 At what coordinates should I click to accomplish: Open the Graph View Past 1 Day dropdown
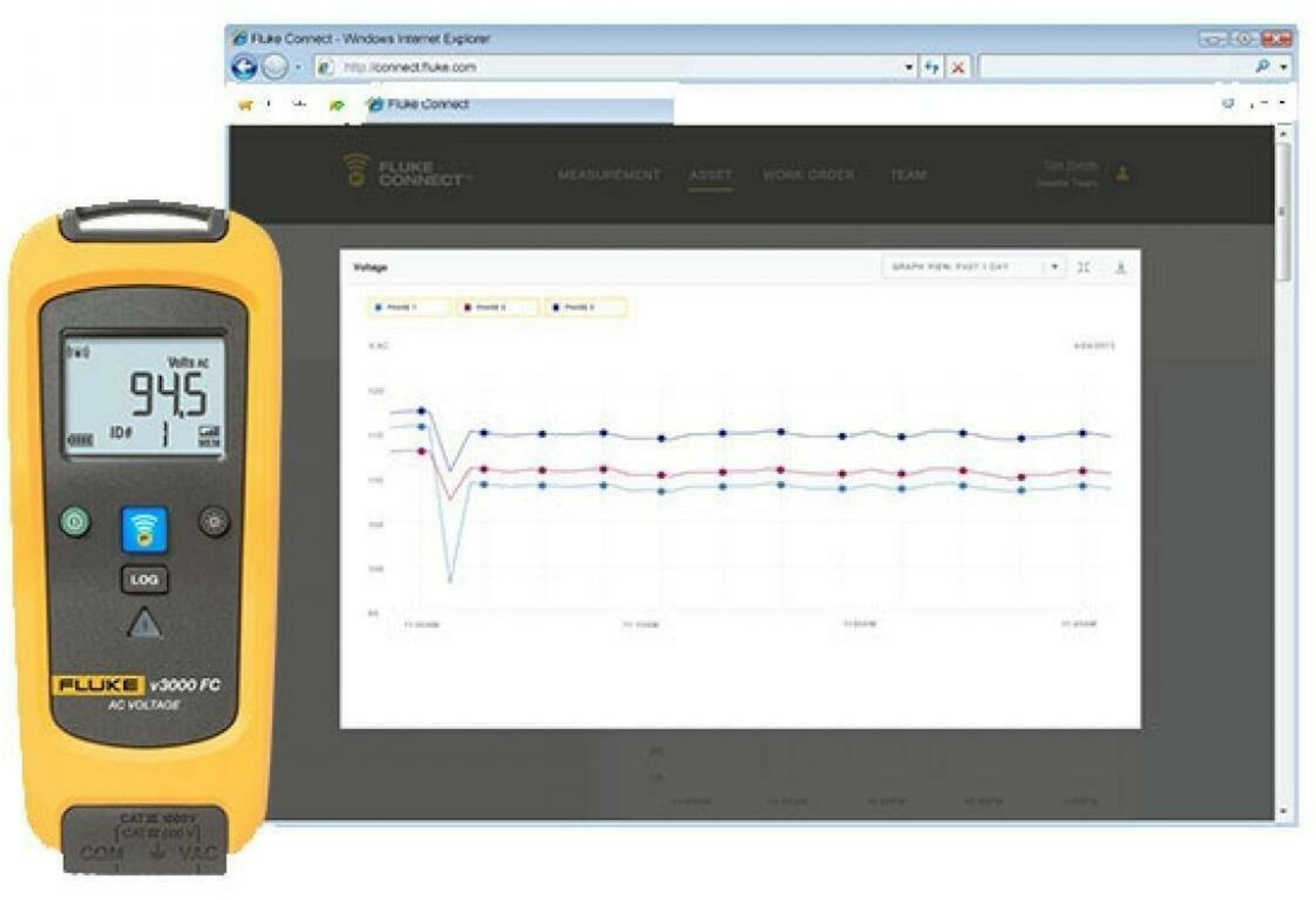coord(974,268)
